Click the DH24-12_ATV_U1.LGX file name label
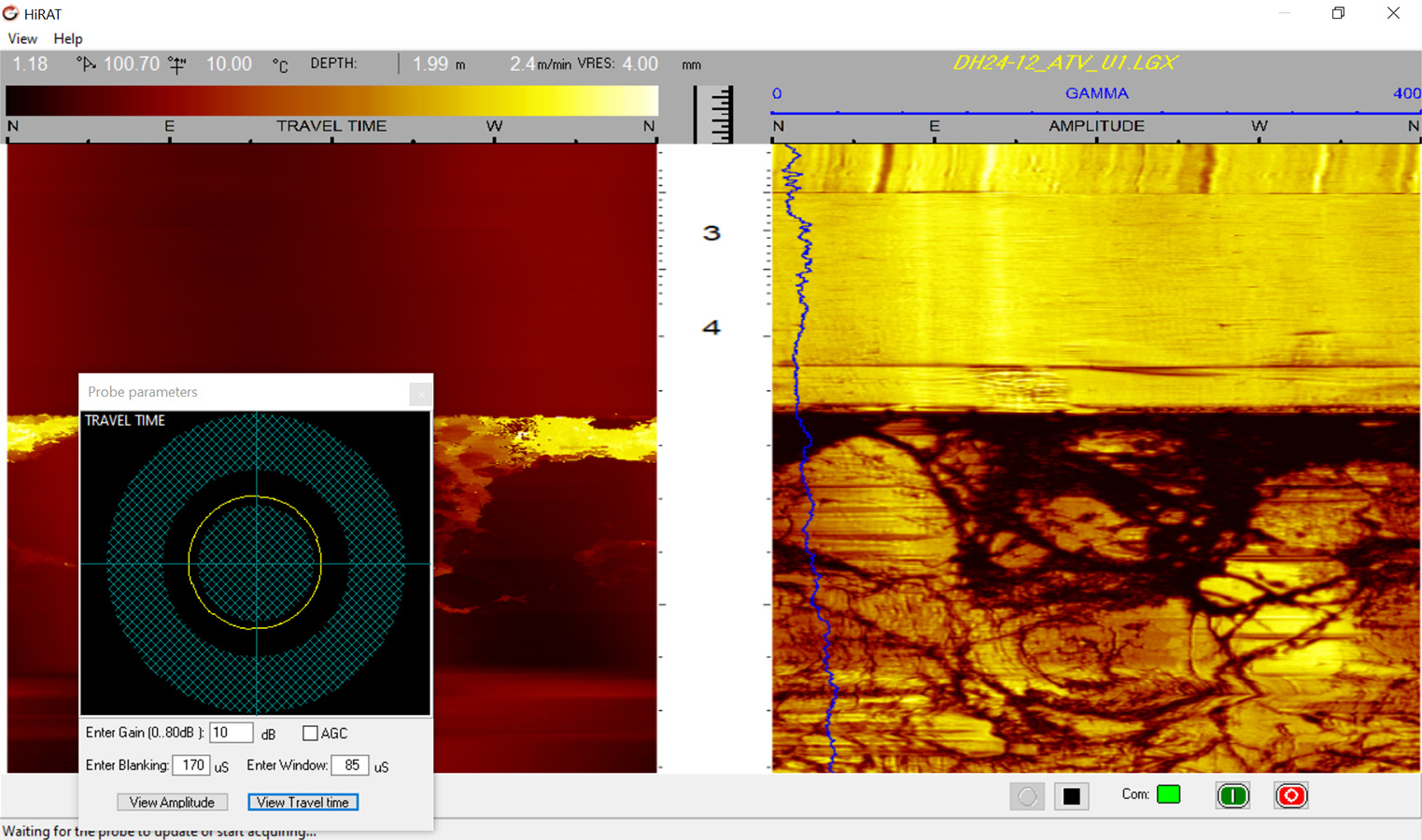1422x840 pixels. (1063, 63)
